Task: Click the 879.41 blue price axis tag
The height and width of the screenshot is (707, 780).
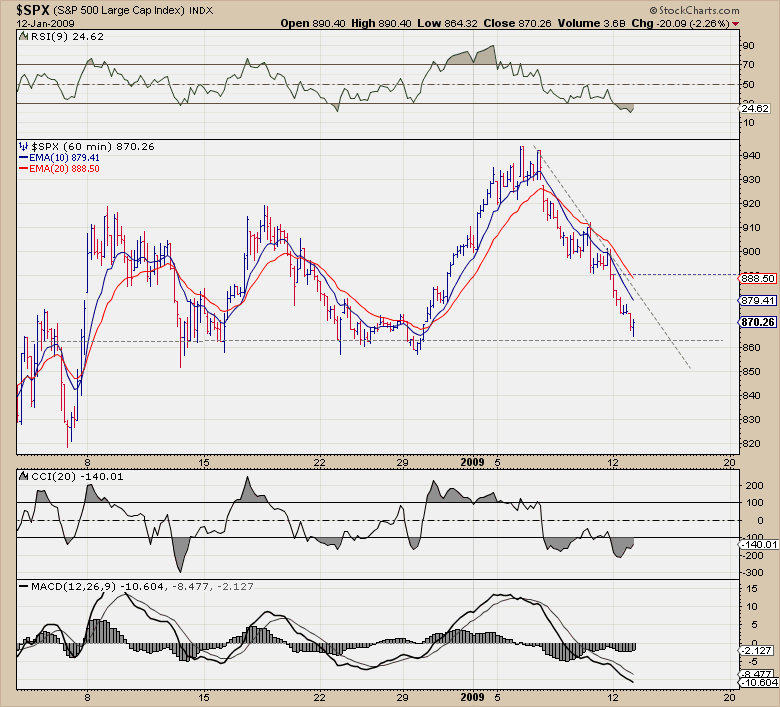Action: click(758, 300)
